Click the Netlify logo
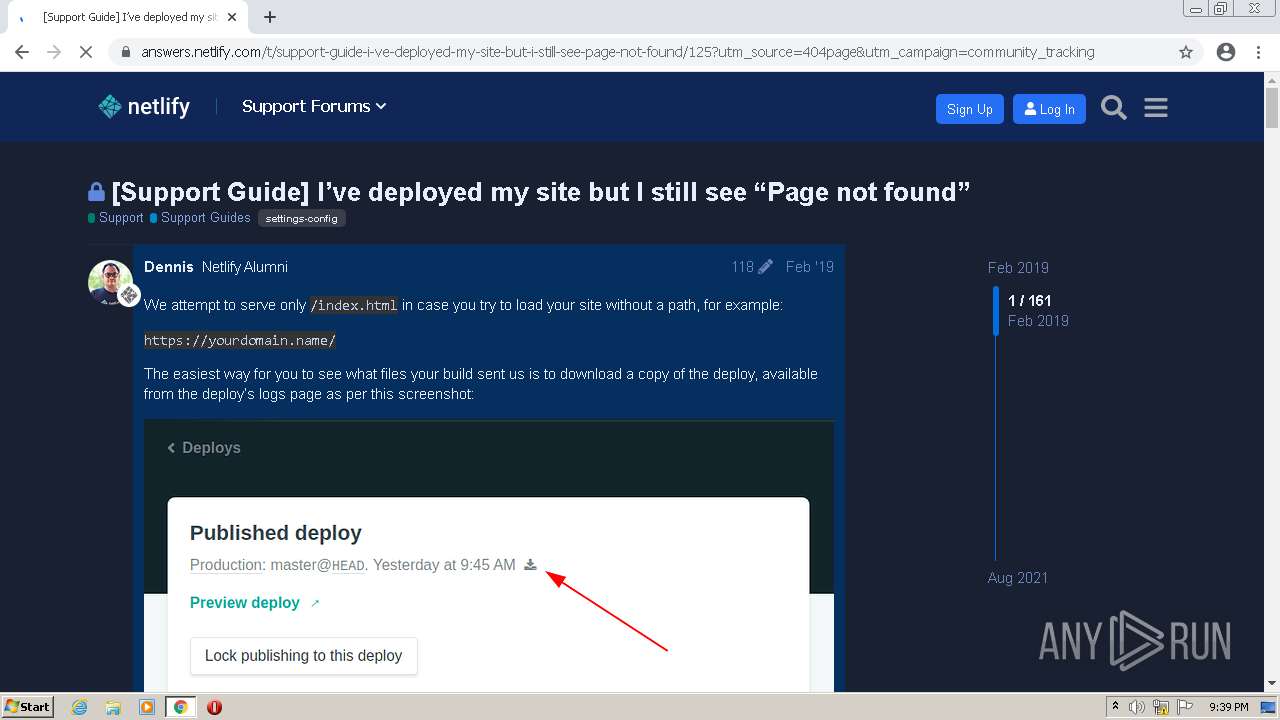The image size is (1280, 720). point(144,106)
